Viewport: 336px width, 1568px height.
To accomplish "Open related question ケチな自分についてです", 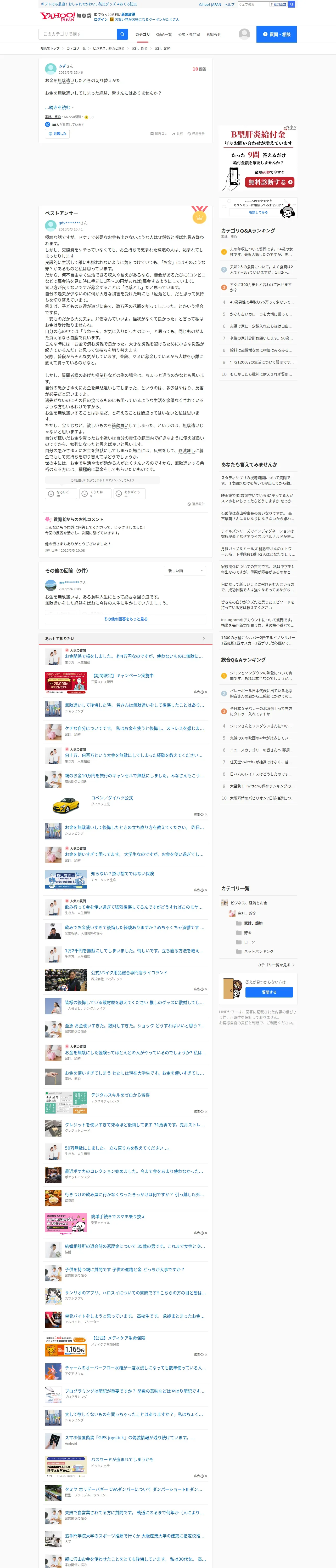I will (x=134, y=728).
